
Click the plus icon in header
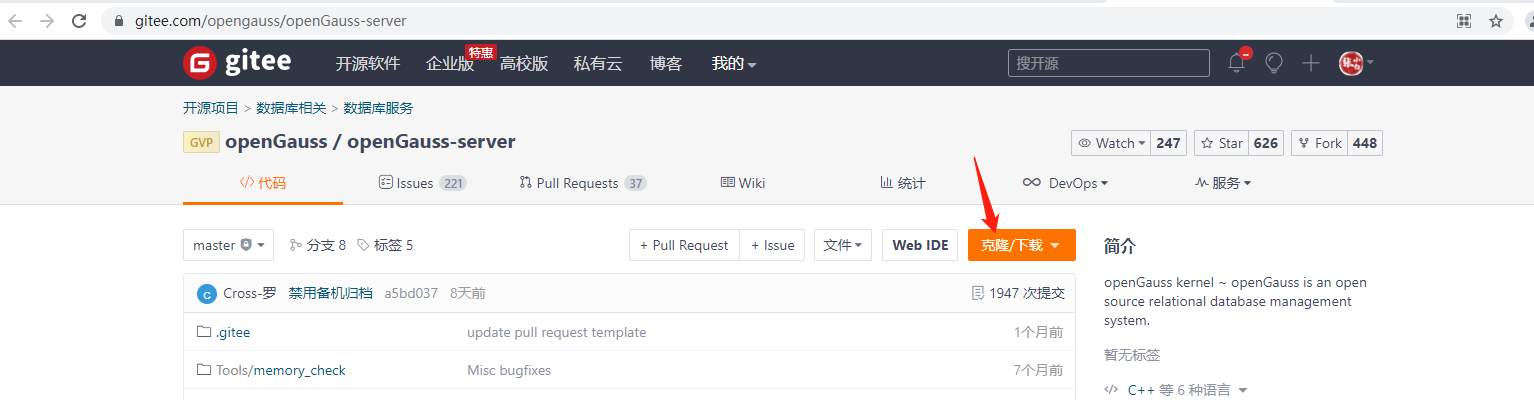coord(1311,63)
